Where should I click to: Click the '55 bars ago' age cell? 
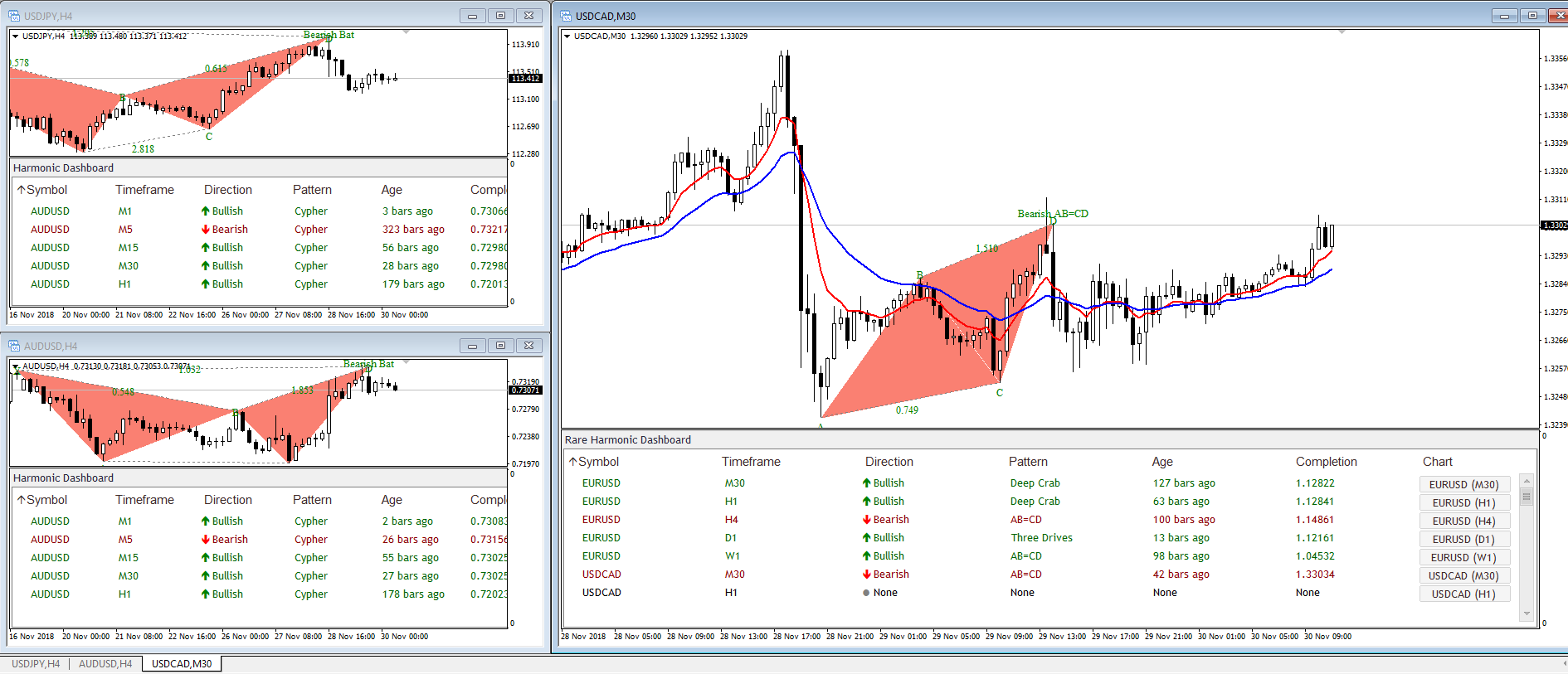click(x=411, y=558)
